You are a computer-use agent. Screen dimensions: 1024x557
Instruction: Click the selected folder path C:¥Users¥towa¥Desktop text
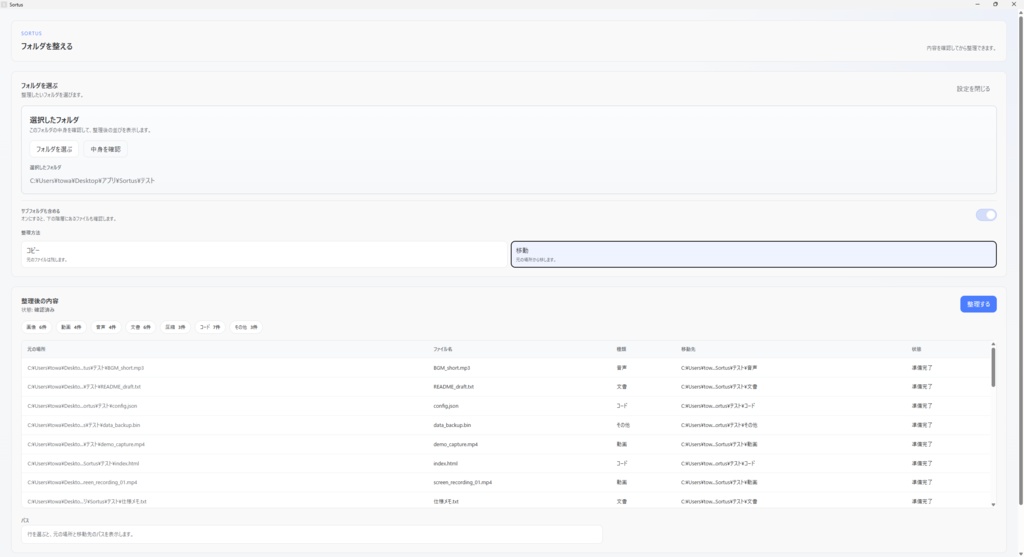(x=92, y=181)
